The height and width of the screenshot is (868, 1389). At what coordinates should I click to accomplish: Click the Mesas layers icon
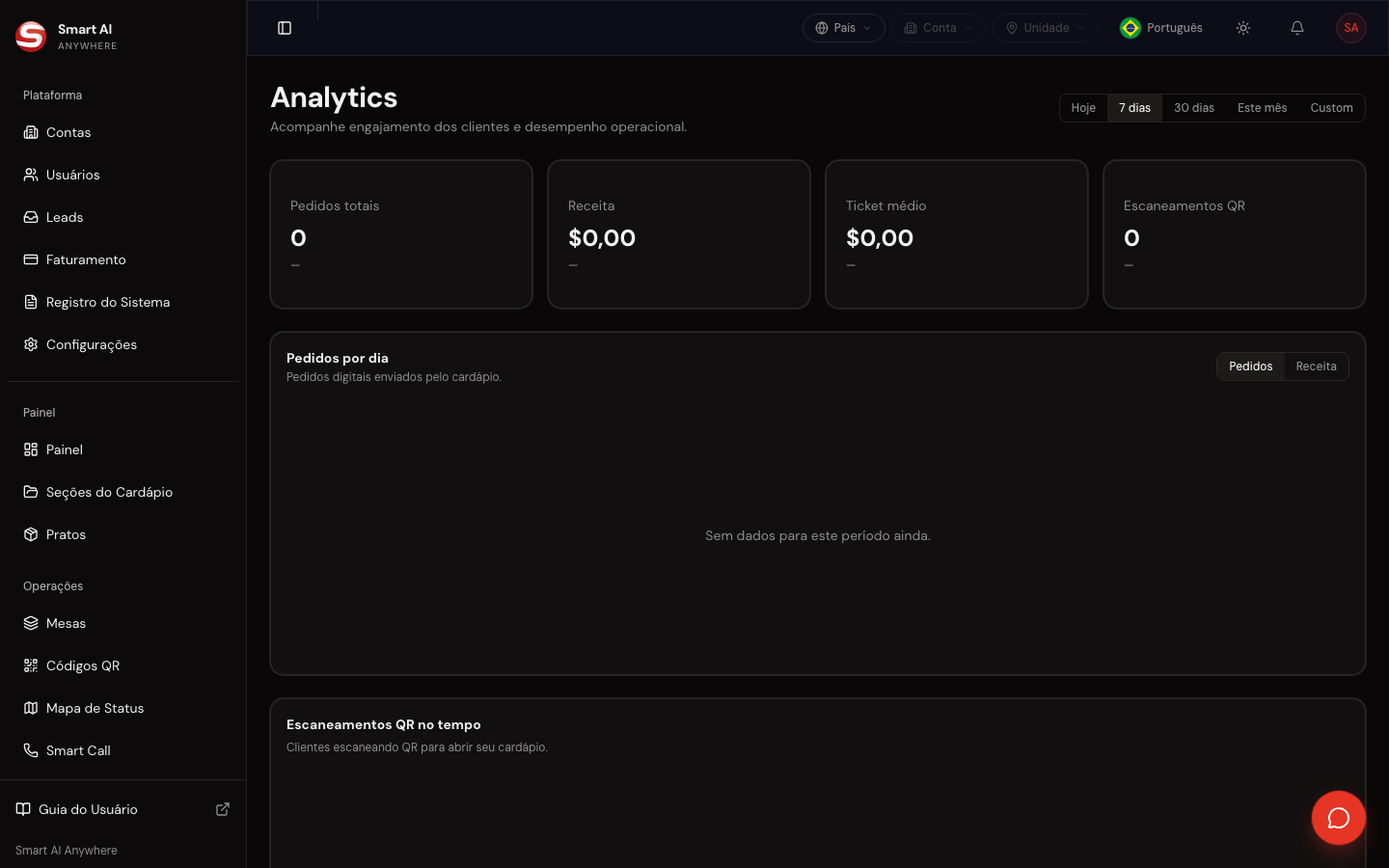31,623
